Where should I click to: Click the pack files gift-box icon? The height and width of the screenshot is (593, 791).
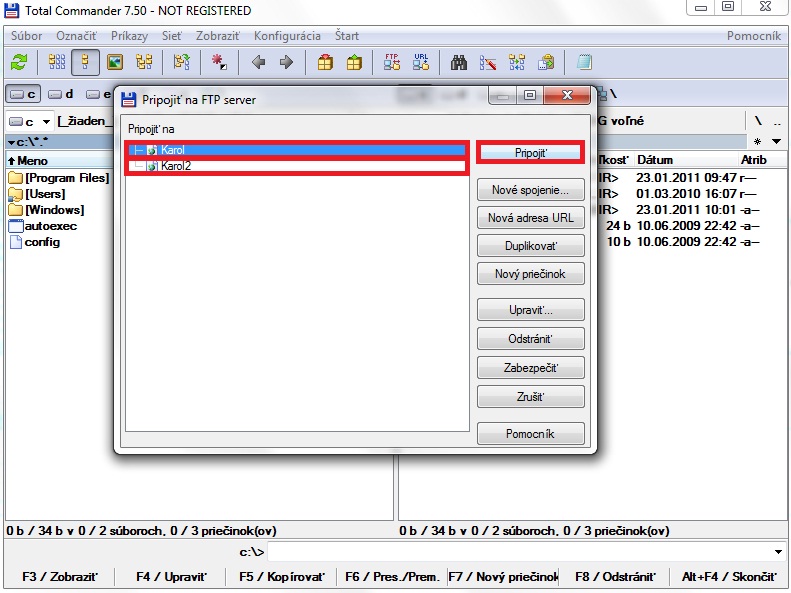[325, 63]
